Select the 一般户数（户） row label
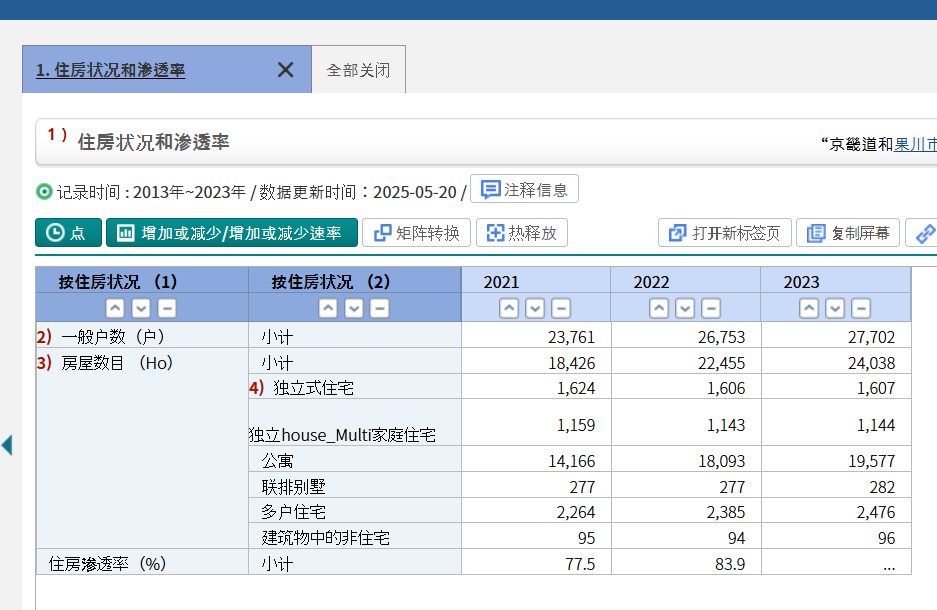This screenshot has width=937, height=610. [113, 337]
